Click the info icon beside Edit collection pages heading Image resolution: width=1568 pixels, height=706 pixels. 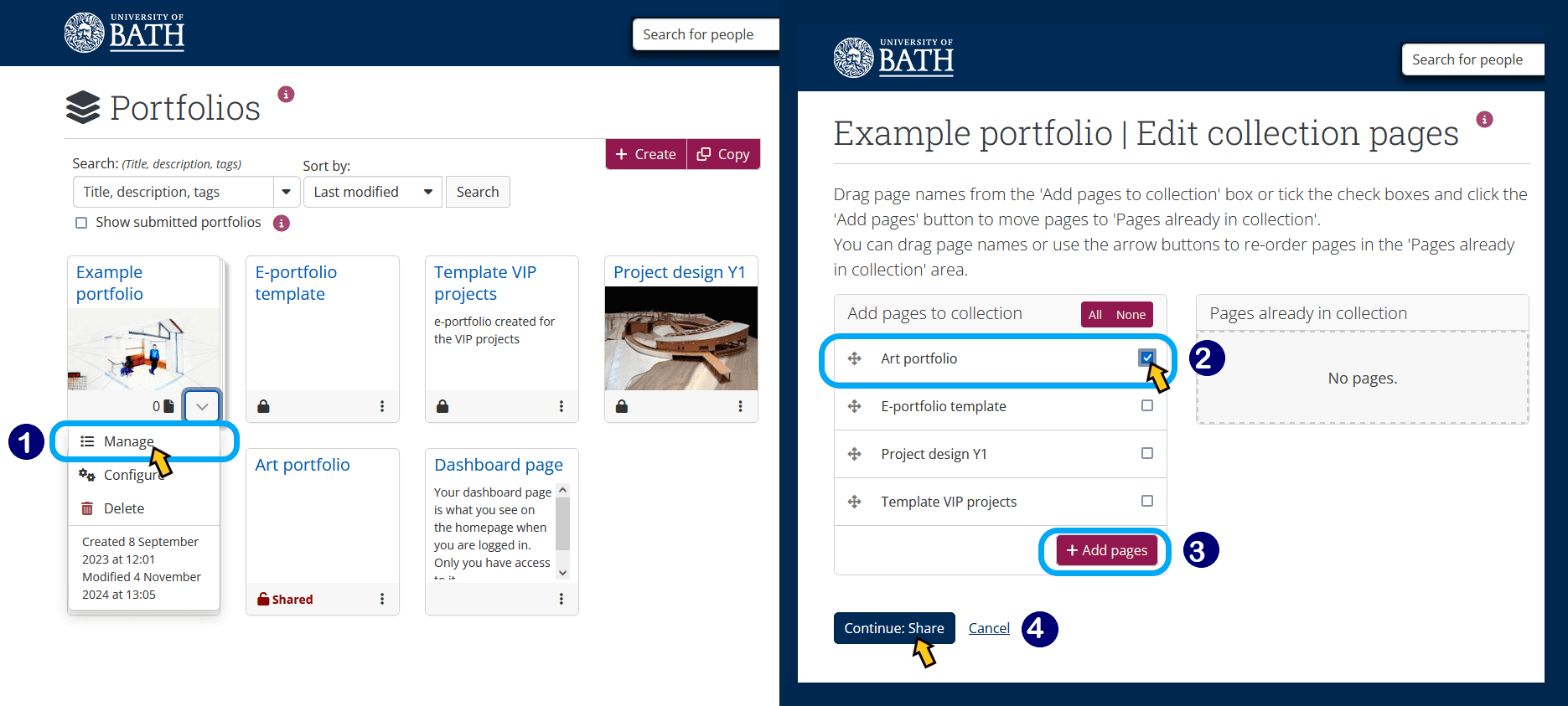click(1485, 119)
